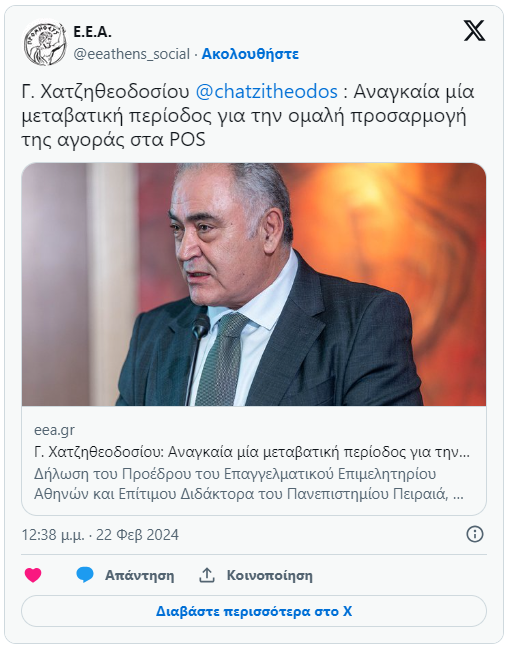Click the eea.gr domain link
The height and width of the screenshot is (649, 508).
pyautogui.click(x=54, y=430)
